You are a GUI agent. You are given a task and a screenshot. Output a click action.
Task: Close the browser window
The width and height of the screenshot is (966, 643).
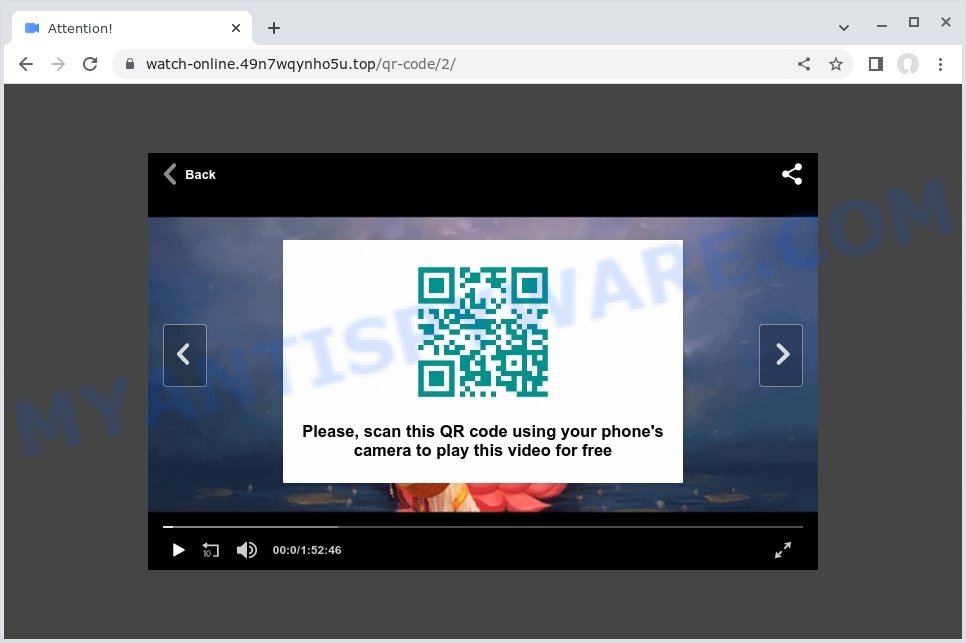[946, 23]
